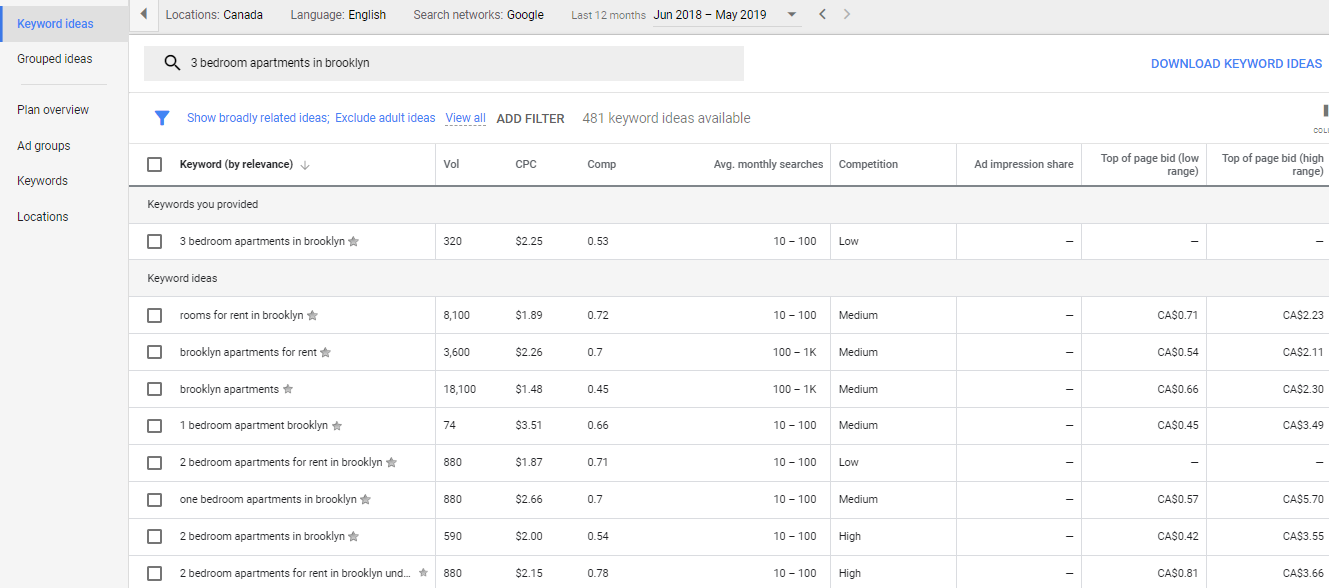
Task: Sort by Vol column header
Action: pos(452,164)
